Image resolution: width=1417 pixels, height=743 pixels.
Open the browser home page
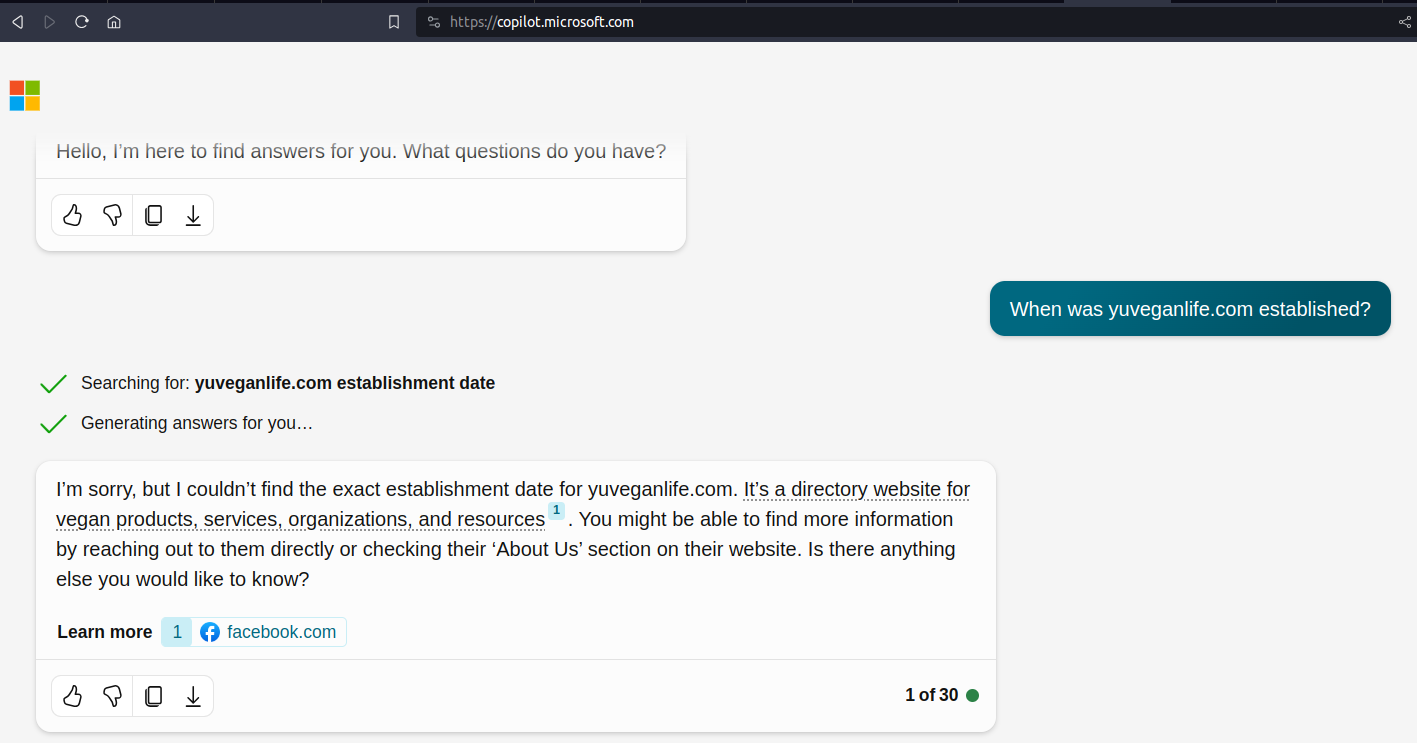click(x=114, y=22)
